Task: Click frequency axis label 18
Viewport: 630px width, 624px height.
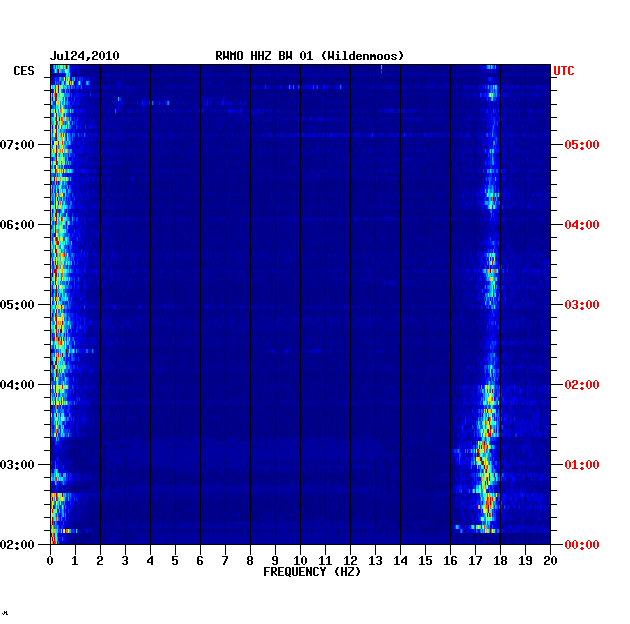Action: click(500, 561)
